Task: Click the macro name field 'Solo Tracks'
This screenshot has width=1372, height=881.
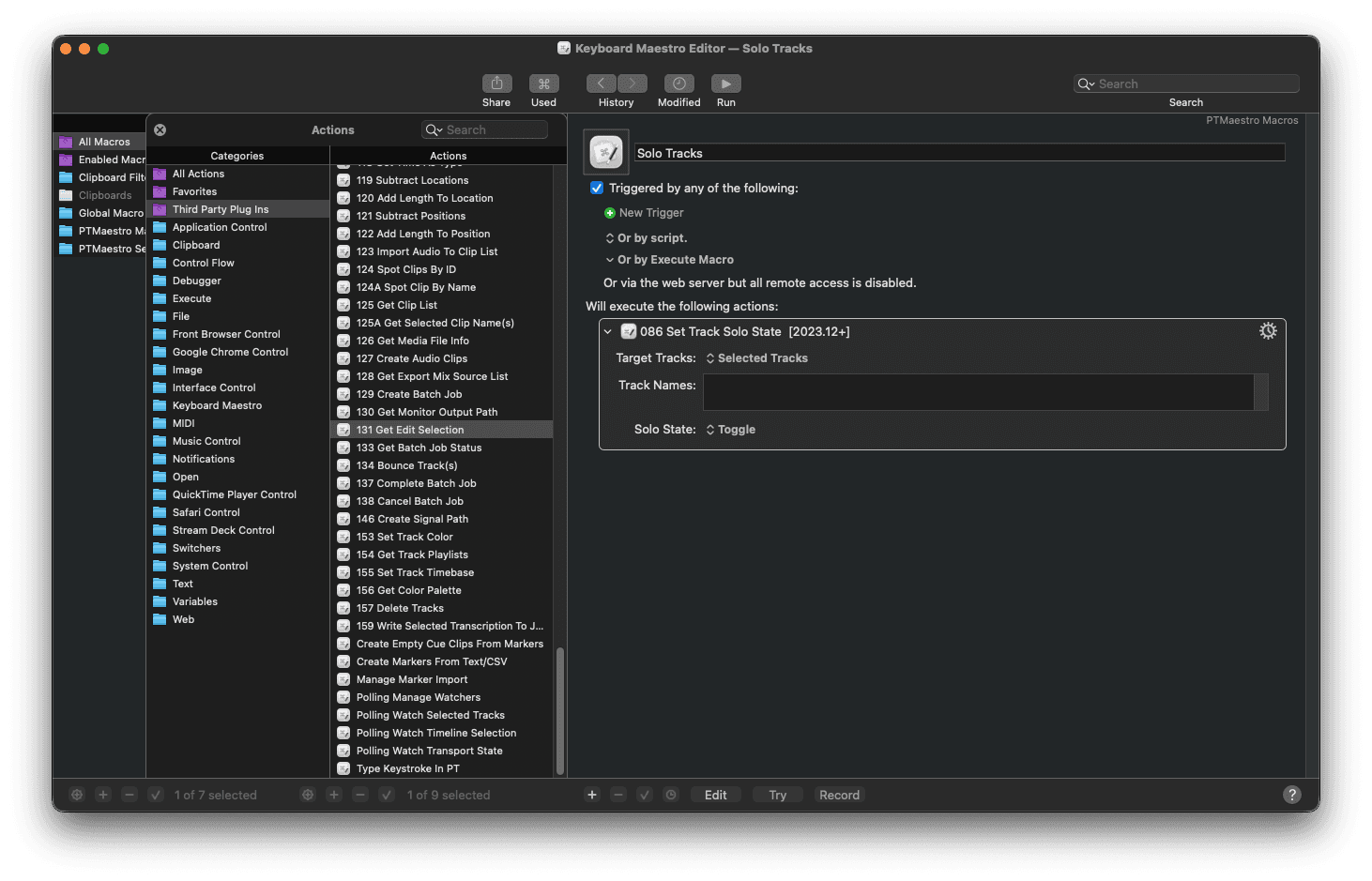Action: [x=959, y=153]
